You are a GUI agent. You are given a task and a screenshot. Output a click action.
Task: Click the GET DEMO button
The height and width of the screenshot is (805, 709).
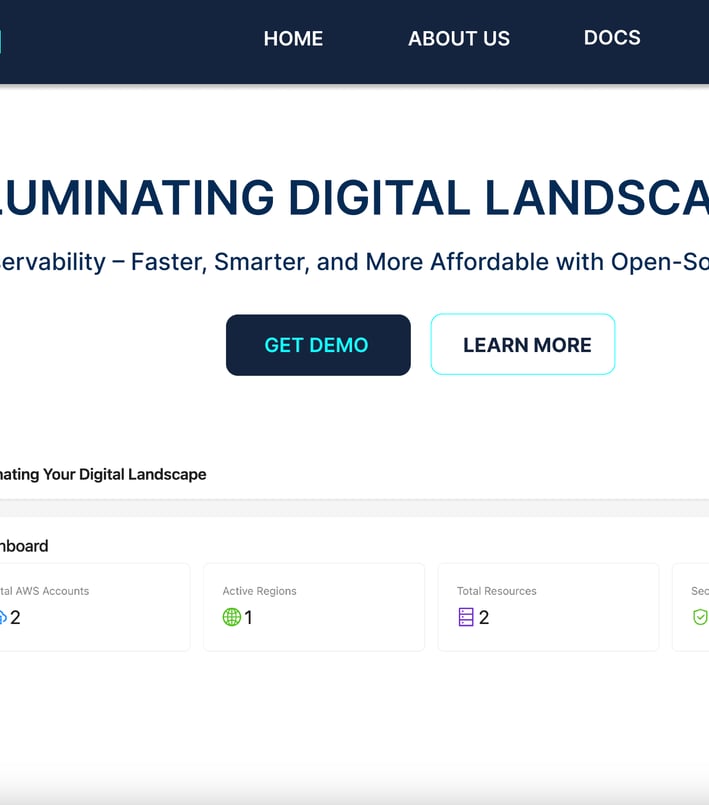tap(318, 345)
